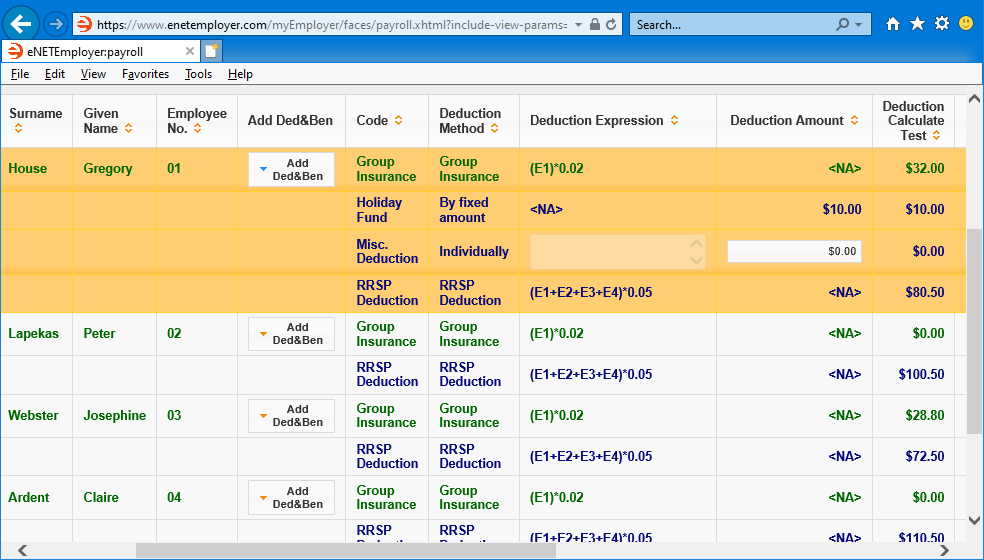Click the 'Individually' method cell
The height and width of the screenshot is (560, 984).
coord(474,251)
